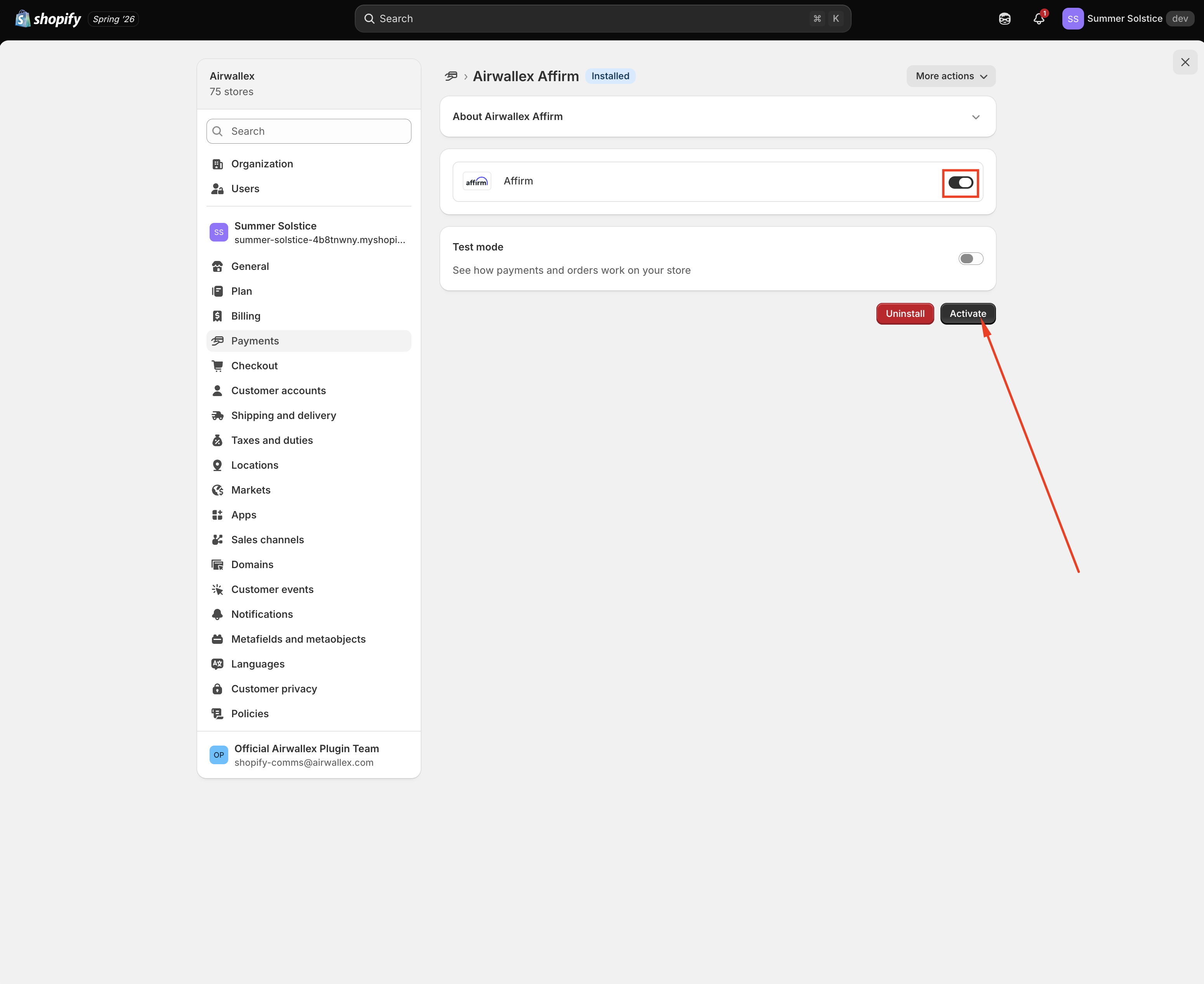Click the Policies icon

(218, 714)
